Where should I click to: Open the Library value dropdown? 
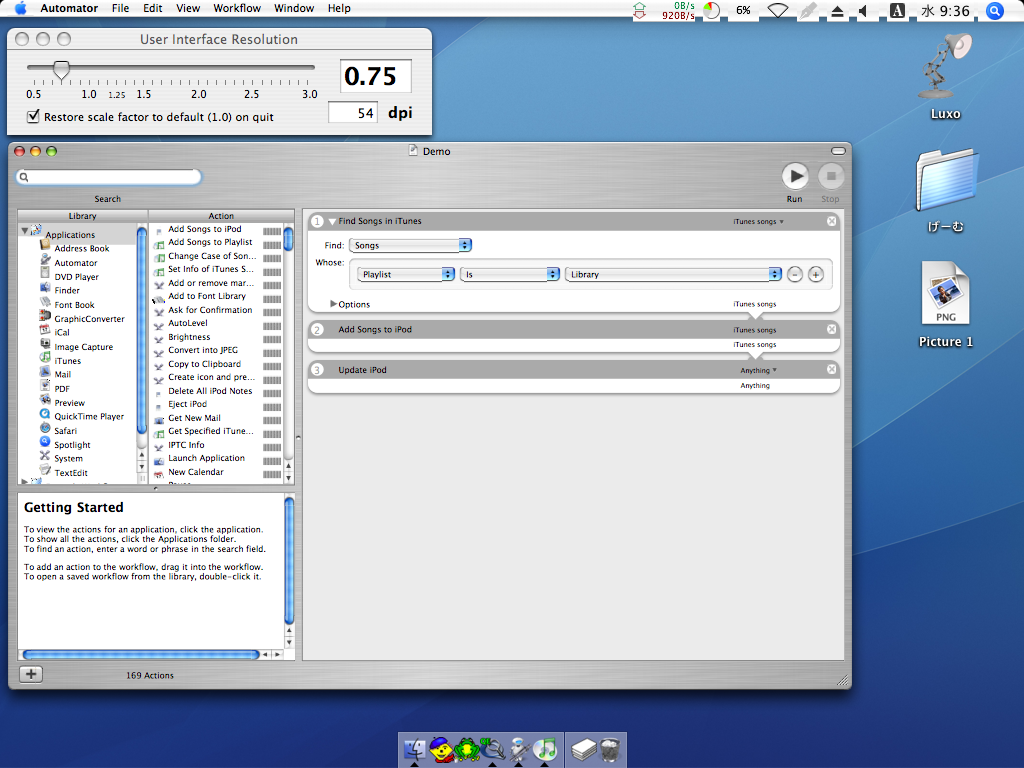(673, 274)
